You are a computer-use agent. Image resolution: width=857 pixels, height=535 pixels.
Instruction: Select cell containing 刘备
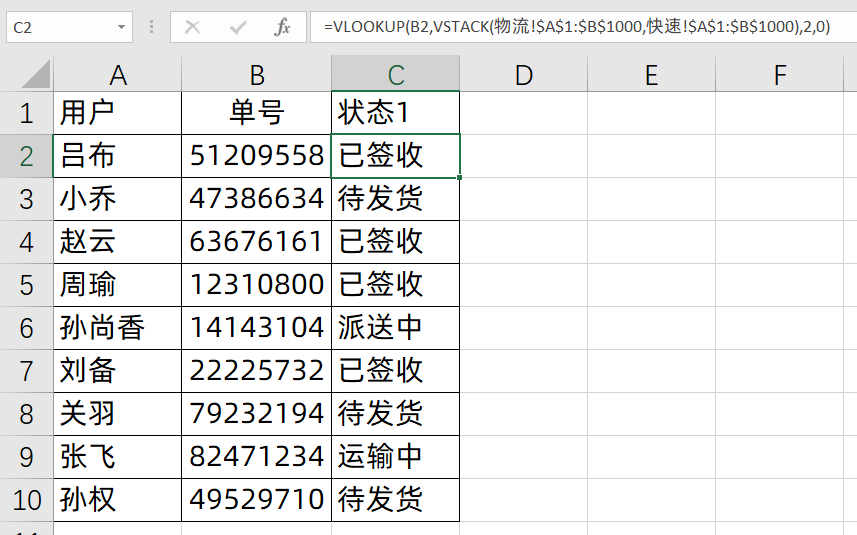(118, 371)
